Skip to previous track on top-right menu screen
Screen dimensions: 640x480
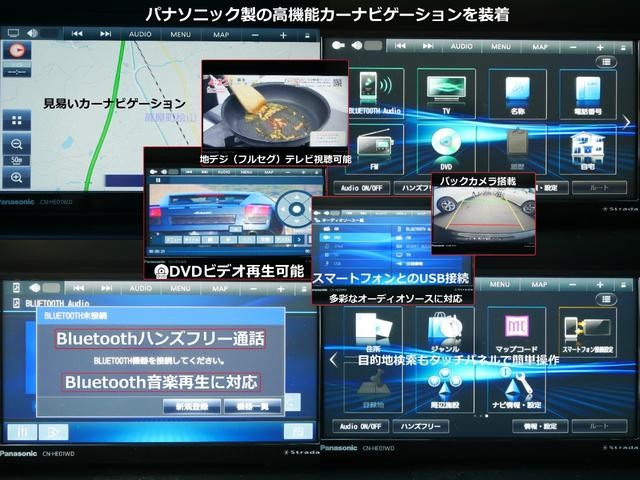[400, 46]
